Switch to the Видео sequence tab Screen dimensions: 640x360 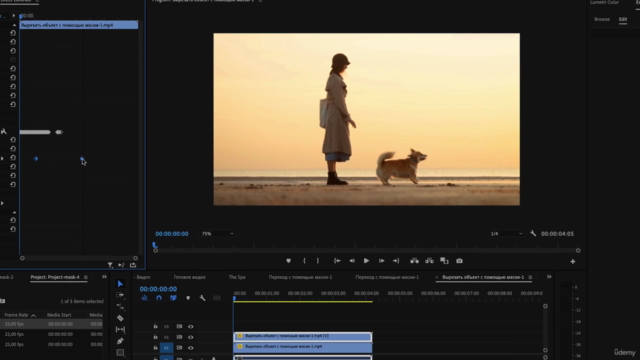(143, 277)
